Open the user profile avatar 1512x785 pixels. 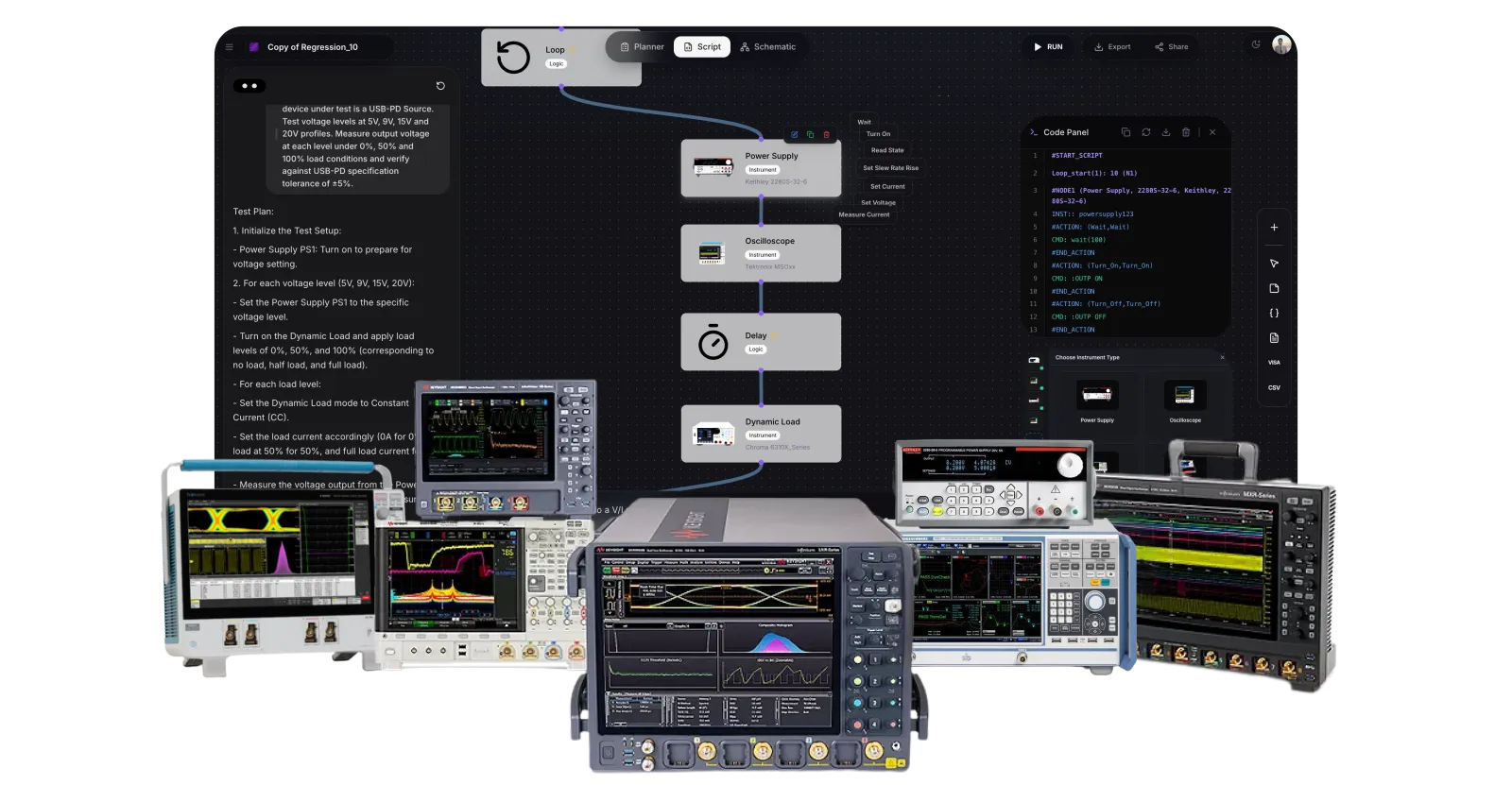(x=1281, y=45)
